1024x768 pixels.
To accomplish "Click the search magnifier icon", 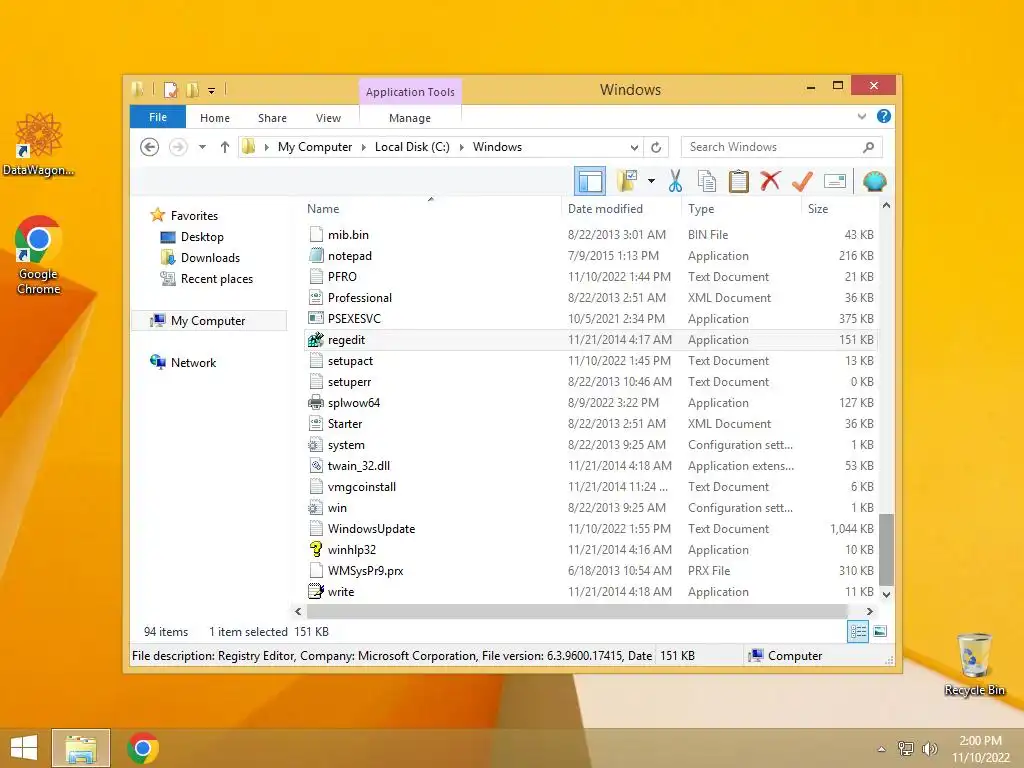I will click(x=869, y=147).
